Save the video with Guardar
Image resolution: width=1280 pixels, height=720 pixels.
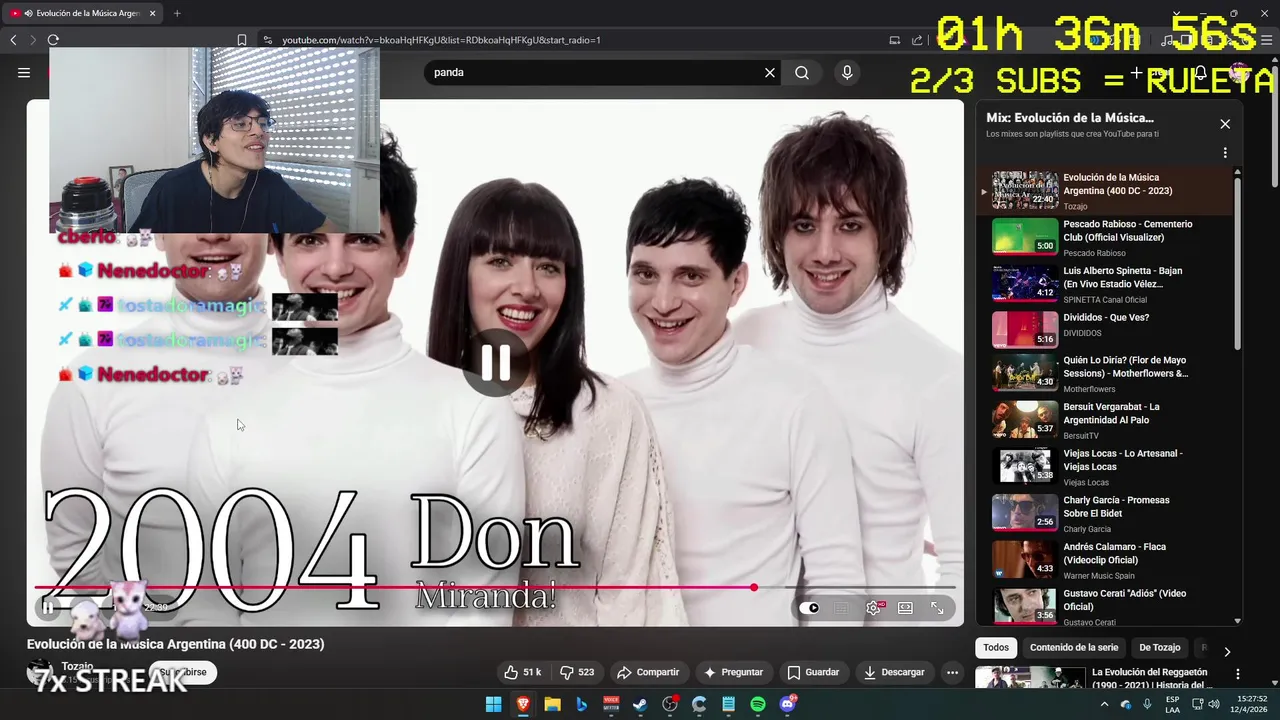coord(813,672)
